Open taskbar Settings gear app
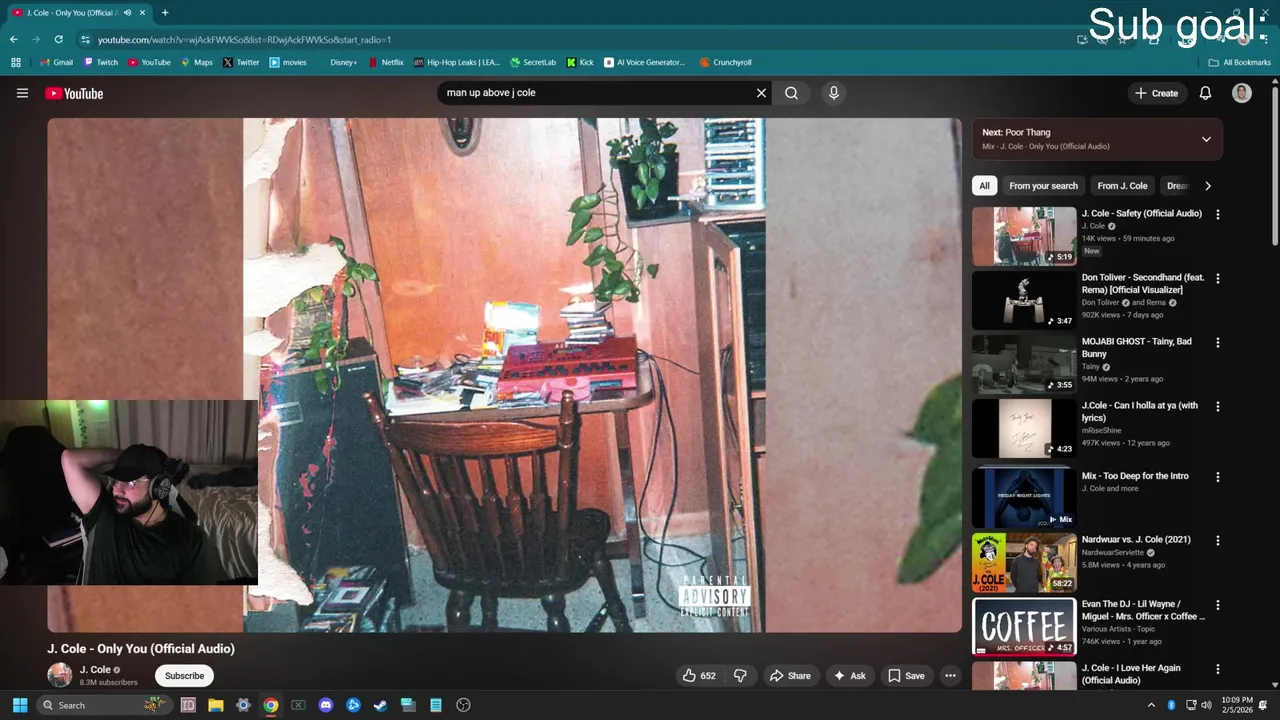1280x720 pixels. click(x=243, y=705)
